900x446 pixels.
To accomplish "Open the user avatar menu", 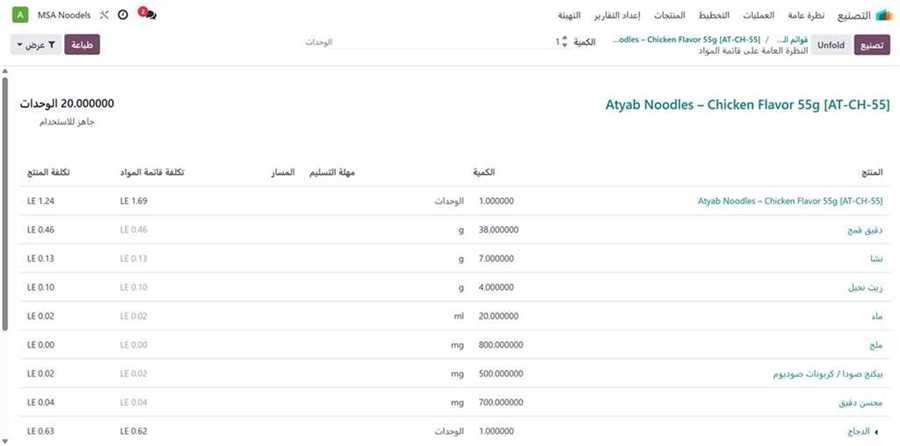I will point(20,15).
